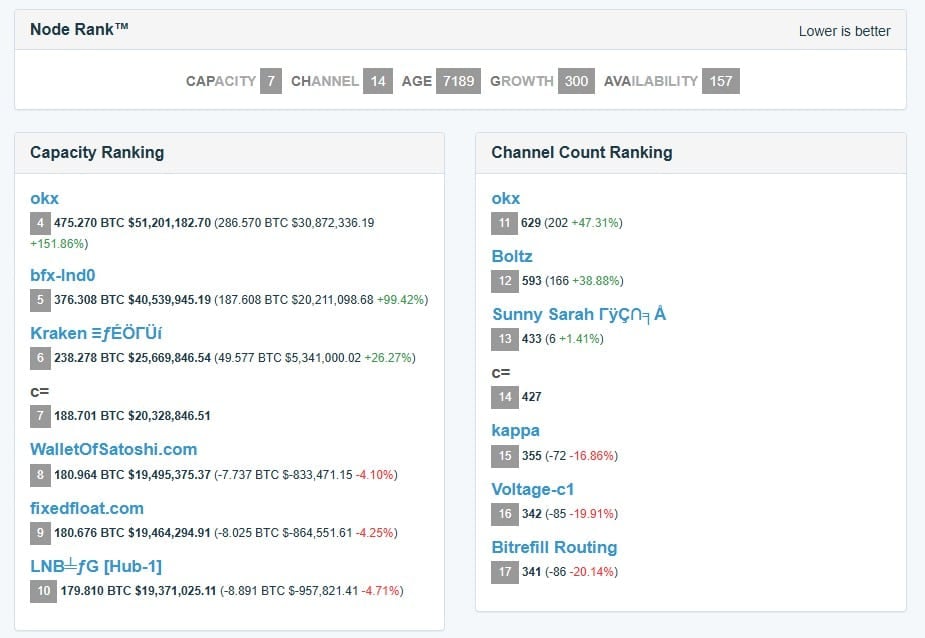Screen dimensions: 925x638
Task: Click the 'Lower is better' note
Action: pyautogui.click(x=844, y=31)
